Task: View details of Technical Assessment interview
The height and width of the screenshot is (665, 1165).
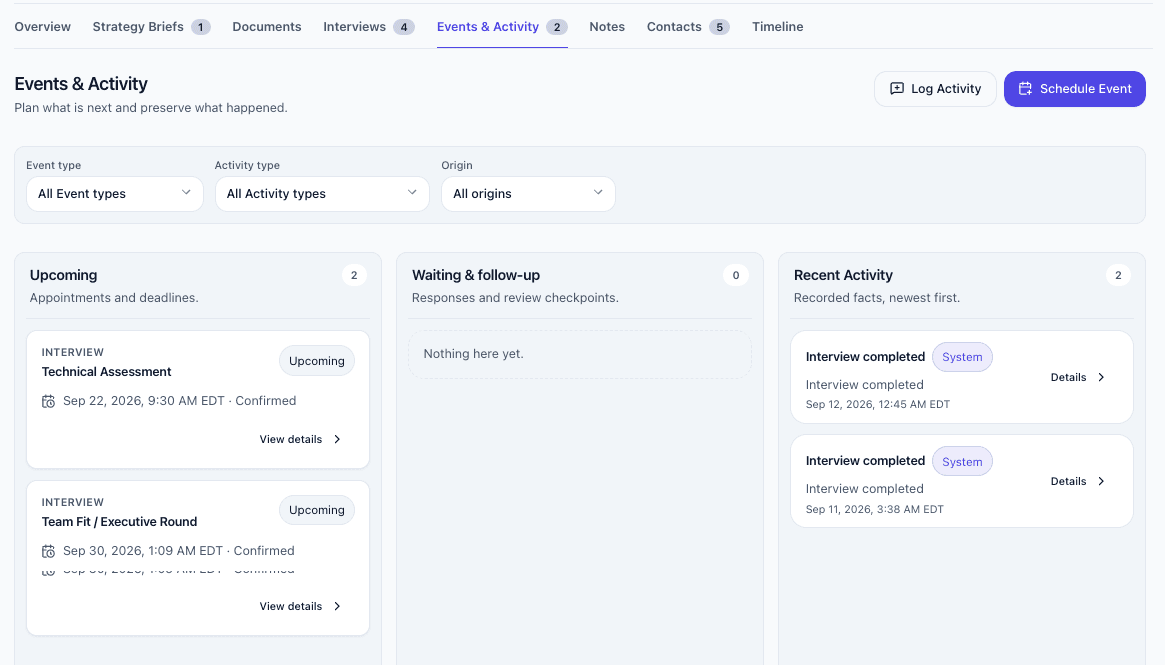Action: pyautogui.click(x=300, y=439)
